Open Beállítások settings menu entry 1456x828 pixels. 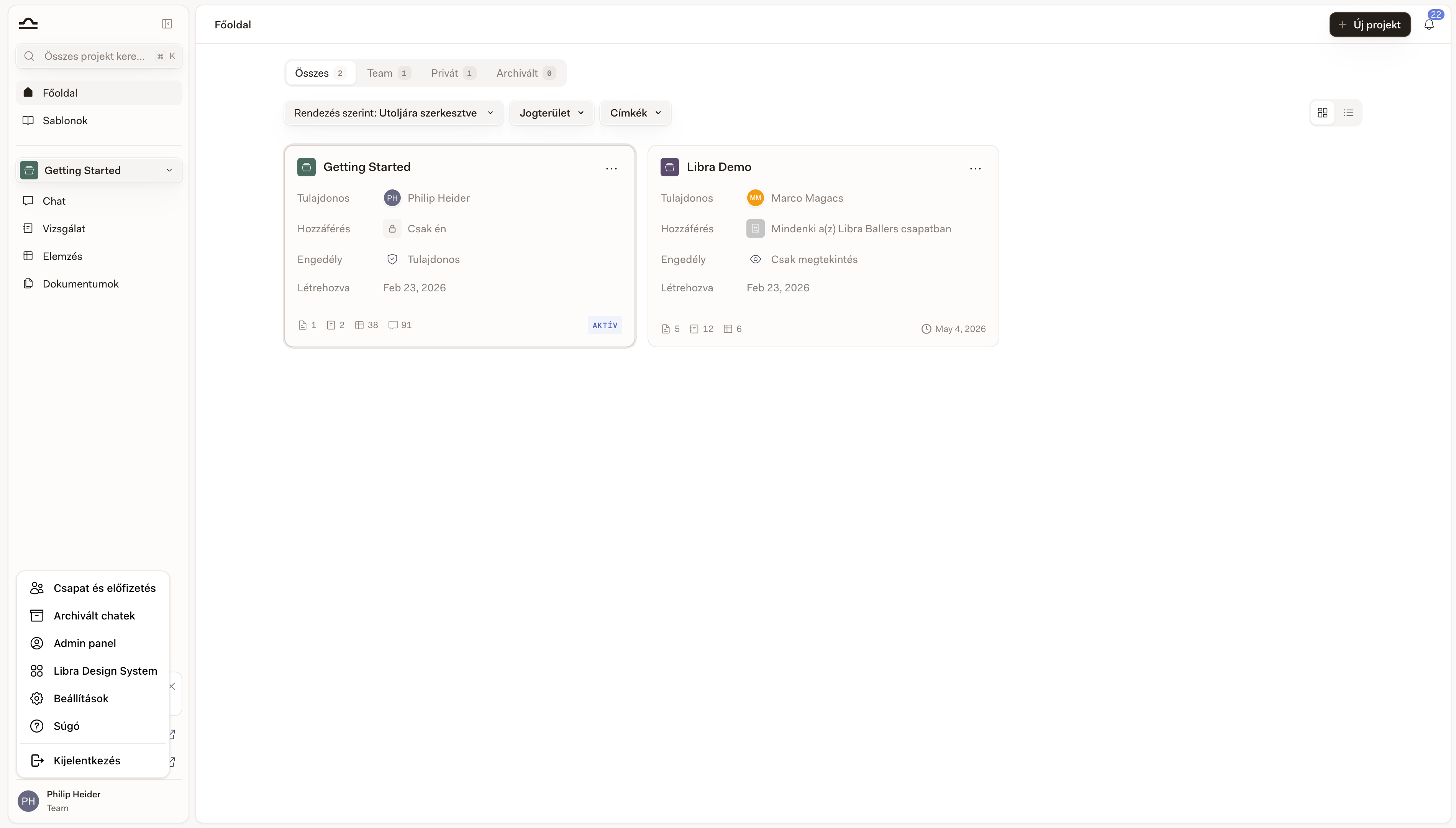tap(93, 698)
